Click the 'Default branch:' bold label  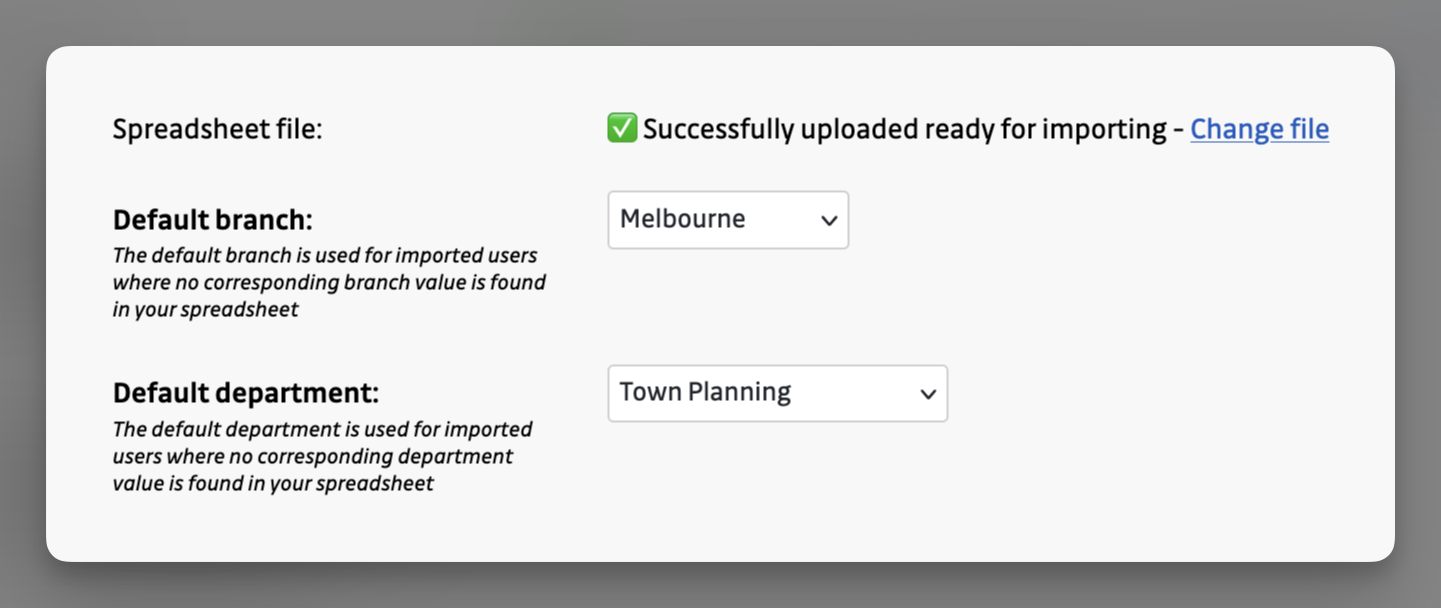tap(212, 220)
